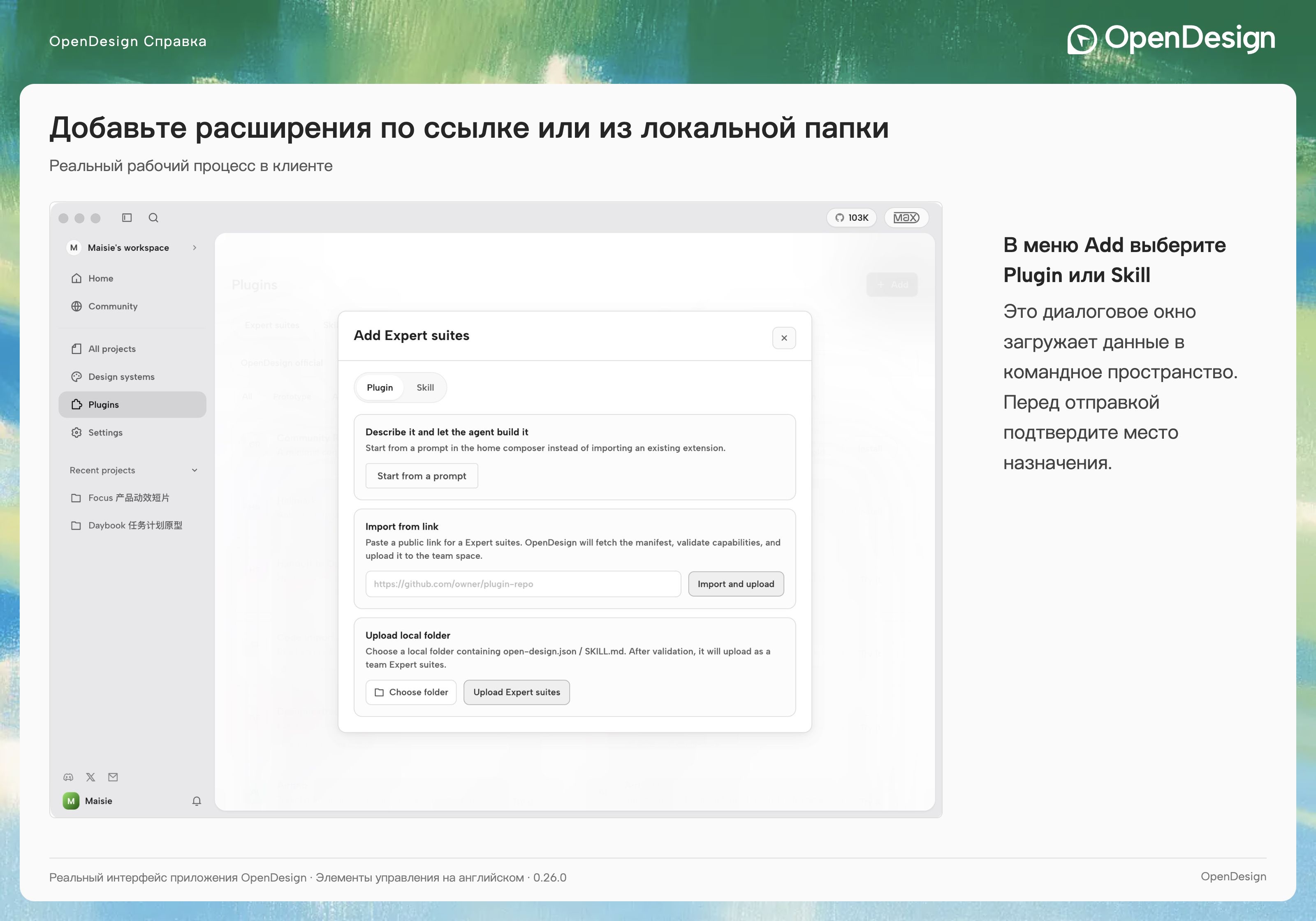Open the X (Twitter) link icon
Image resolution: width=1316 pixels, height=921 pixels.
tap(90, 777)
